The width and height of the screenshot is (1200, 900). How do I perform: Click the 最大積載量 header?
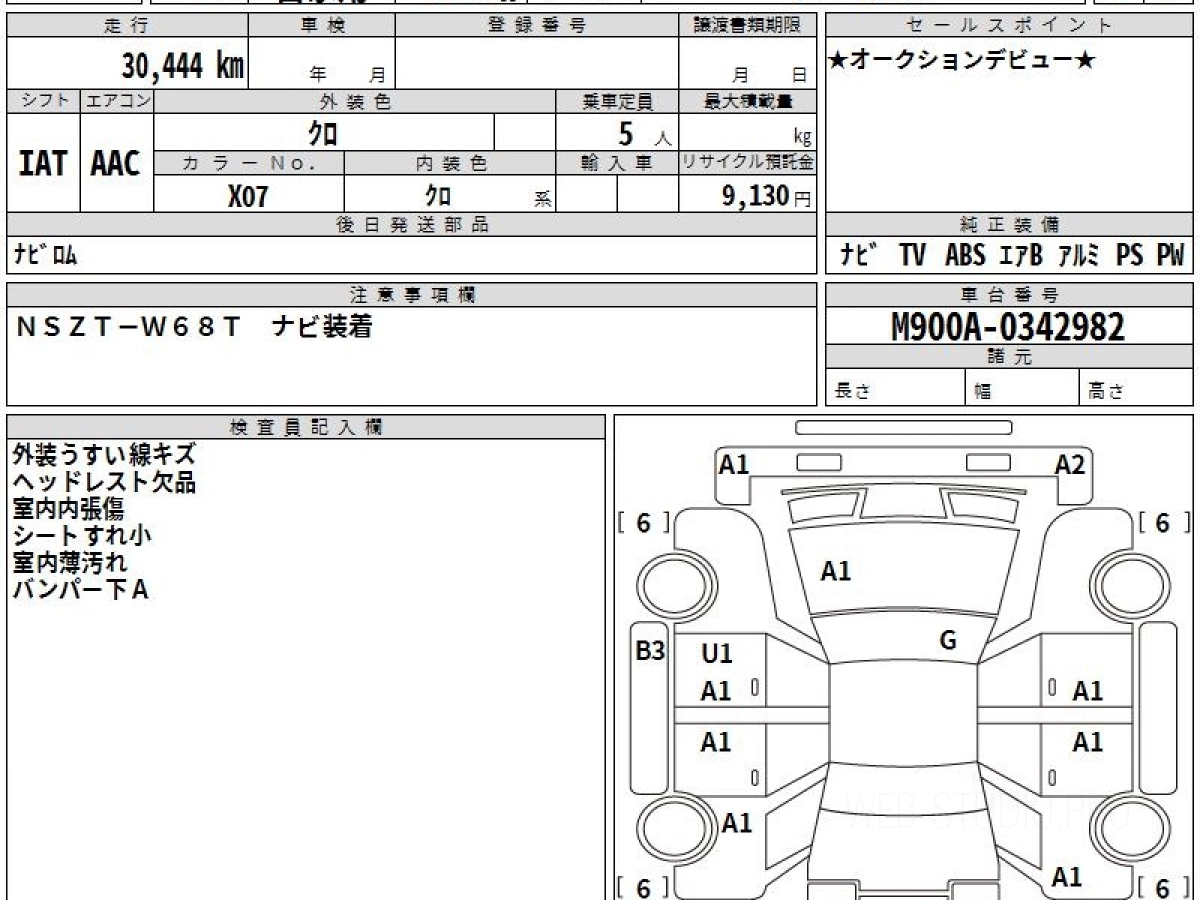point(747,101)
